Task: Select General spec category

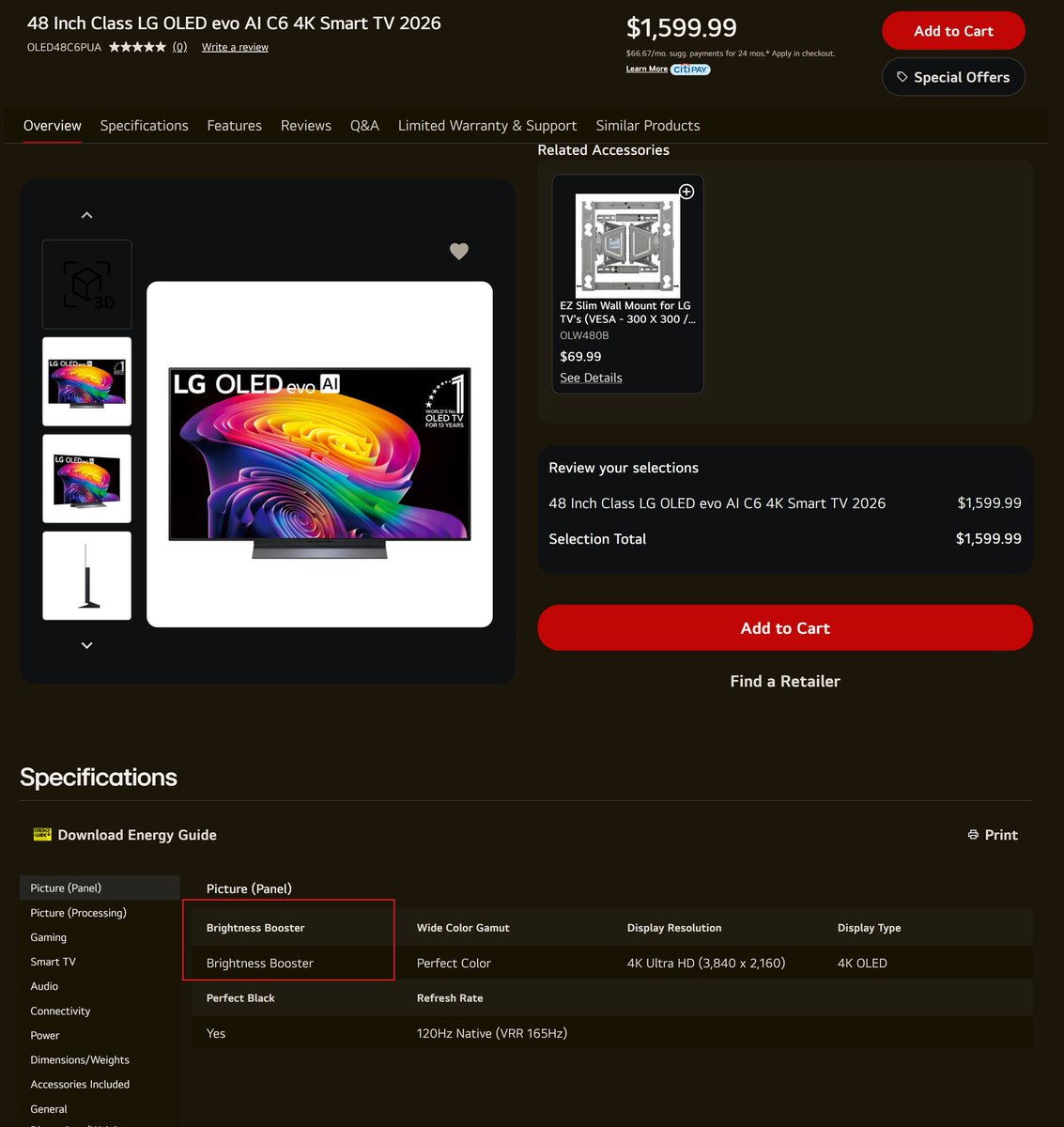Action: tap(49, 1109)
